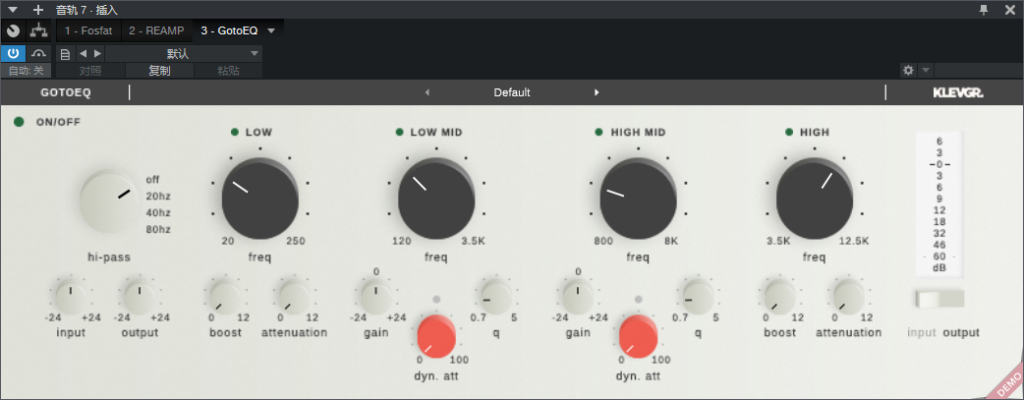Open the 默认 preset dropdown
The height and width of the screenshot is (400, 1024).
(184, 54)
